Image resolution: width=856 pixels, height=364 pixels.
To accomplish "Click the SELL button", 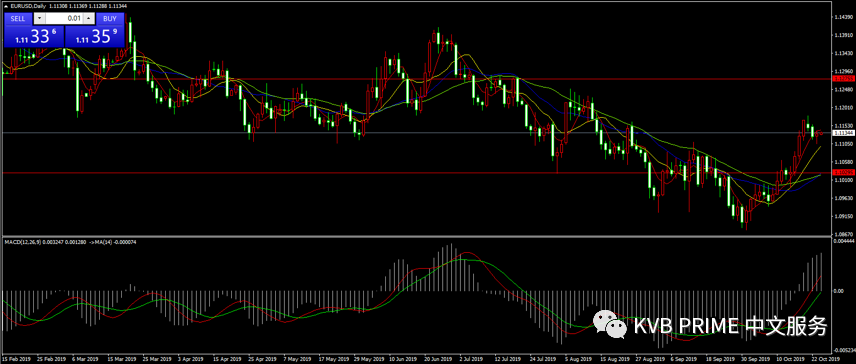I will coord(18,19).
